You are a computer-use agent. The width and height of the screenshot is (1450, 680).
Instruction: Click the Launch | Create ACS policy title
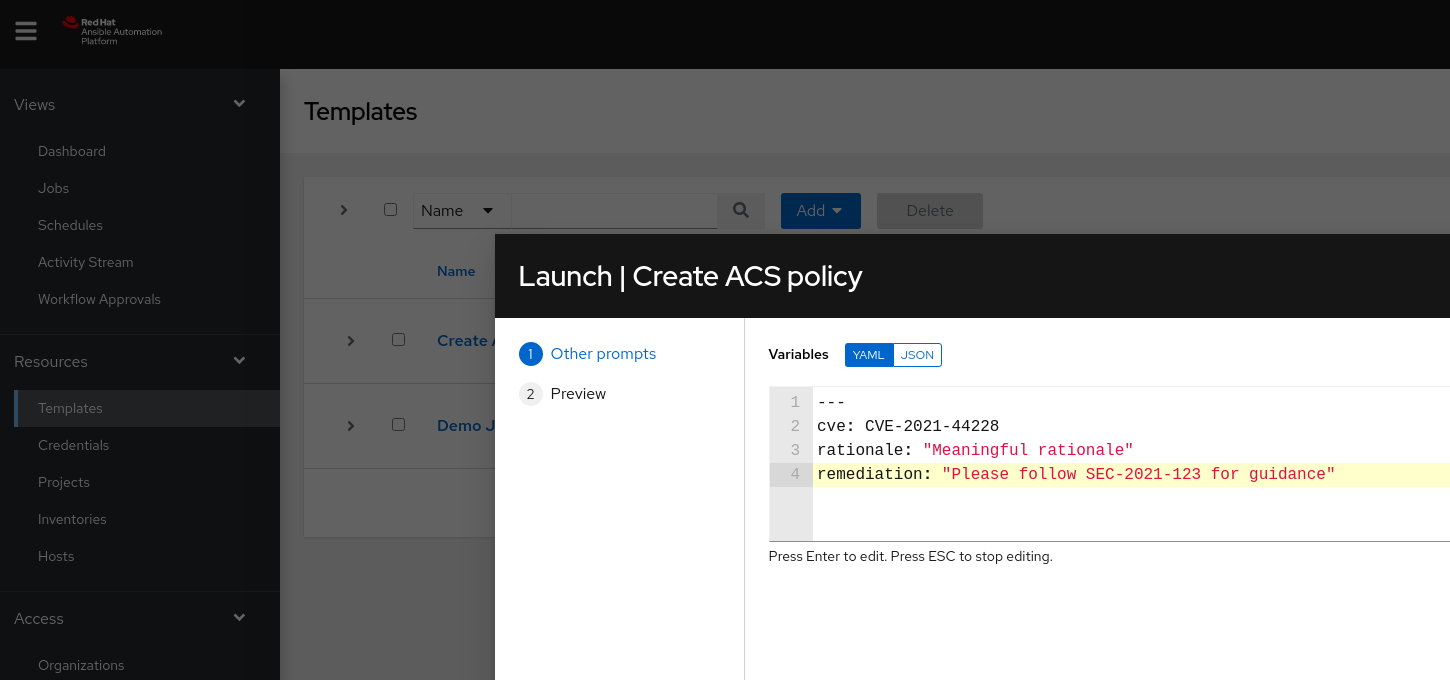[x=690, y=276]
